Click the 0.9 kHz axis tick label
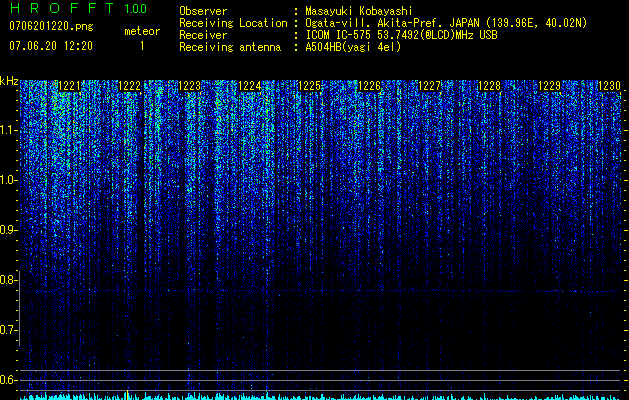The width and height of the screenshot is (629, 400). pos(7,230)
